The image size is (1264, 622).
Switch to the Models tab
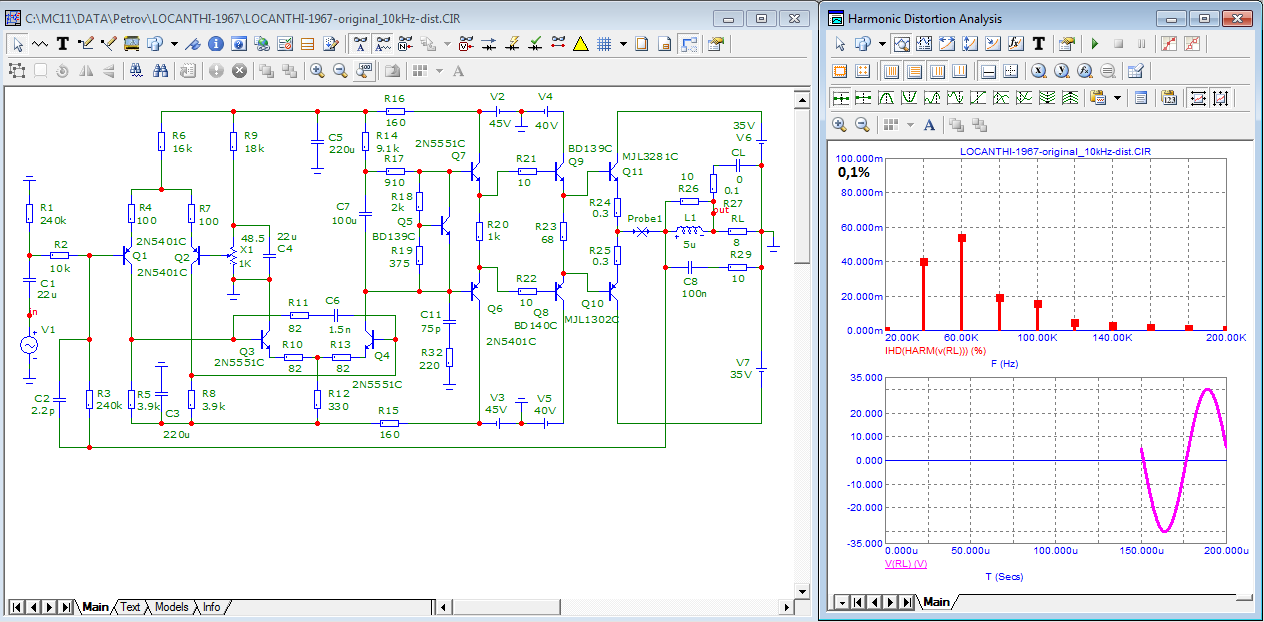click(171, 607)
